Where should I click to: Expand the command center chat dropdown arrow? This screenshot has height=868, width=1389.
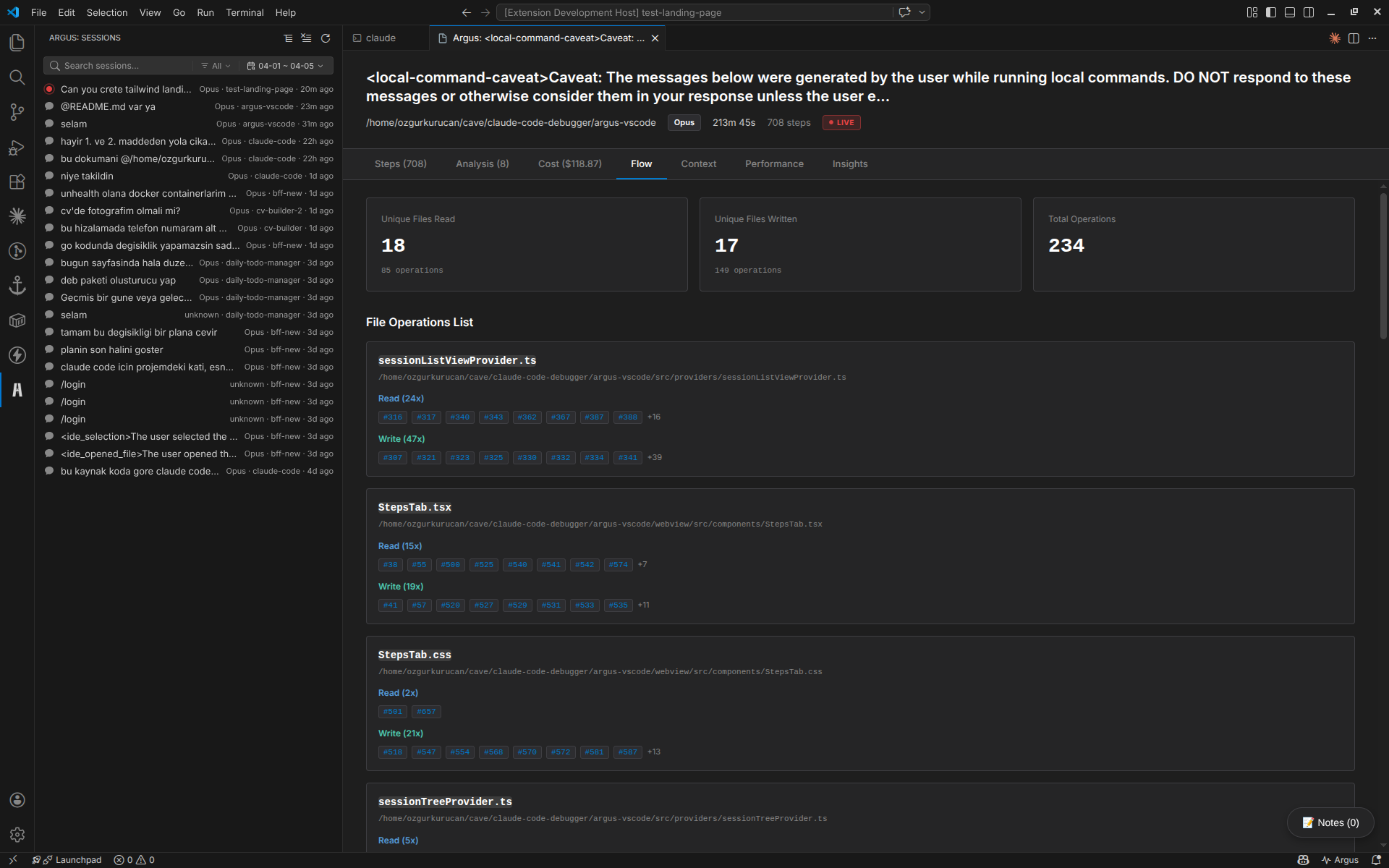pos(922,12)
